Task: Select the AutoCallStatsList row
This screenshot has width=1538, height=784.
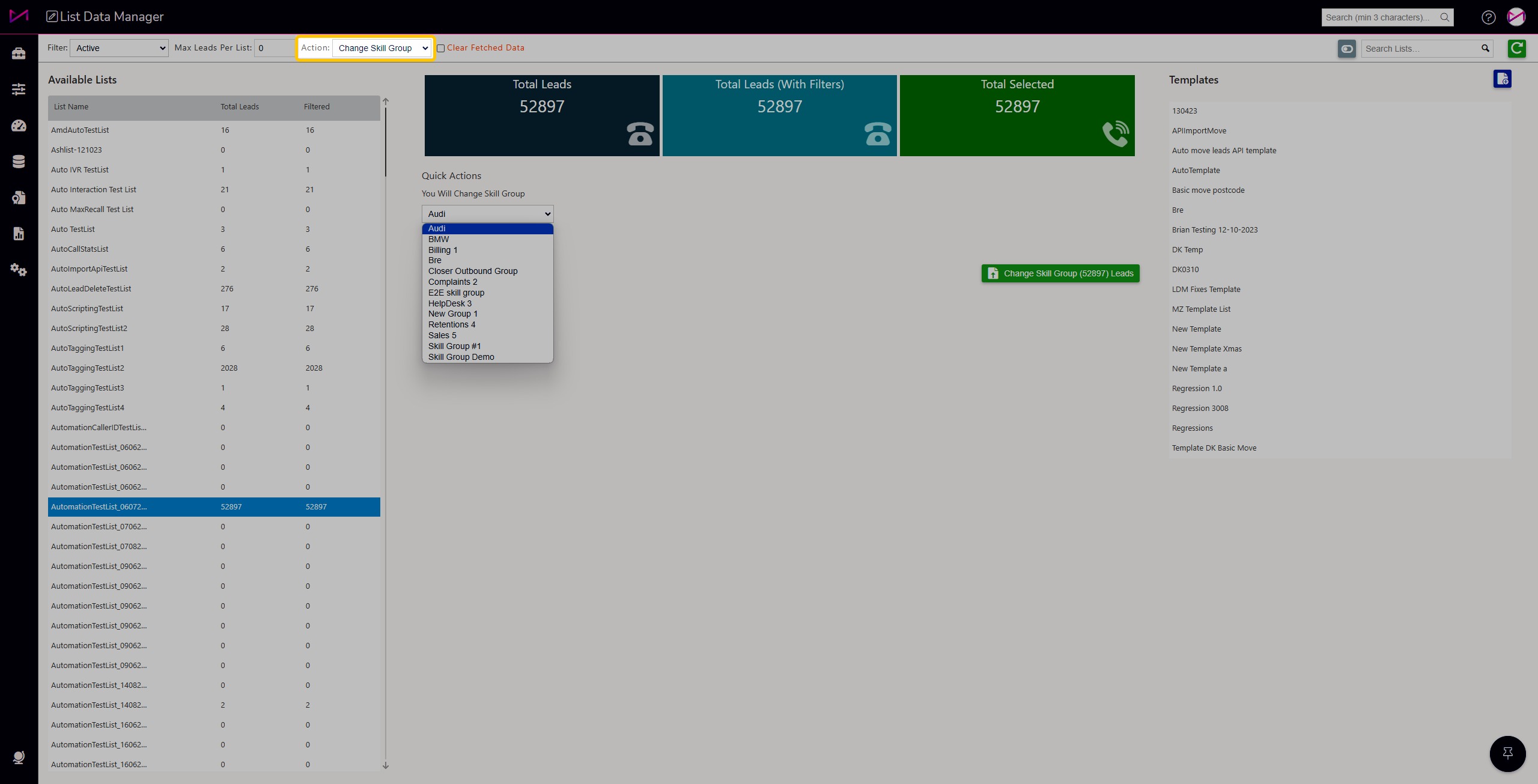Action: [x=214, y=249]
